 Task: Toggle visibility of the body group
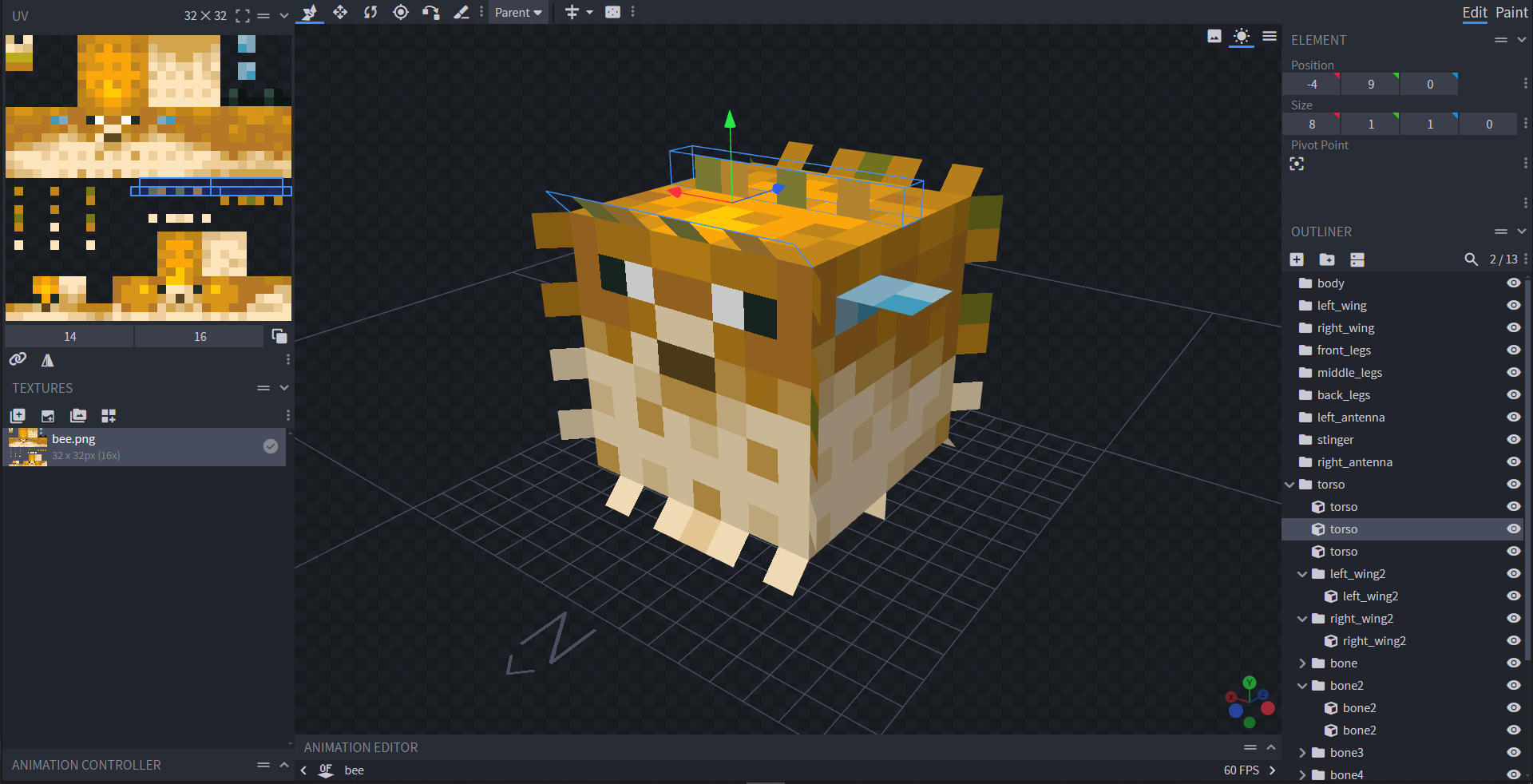[1513, 283]
